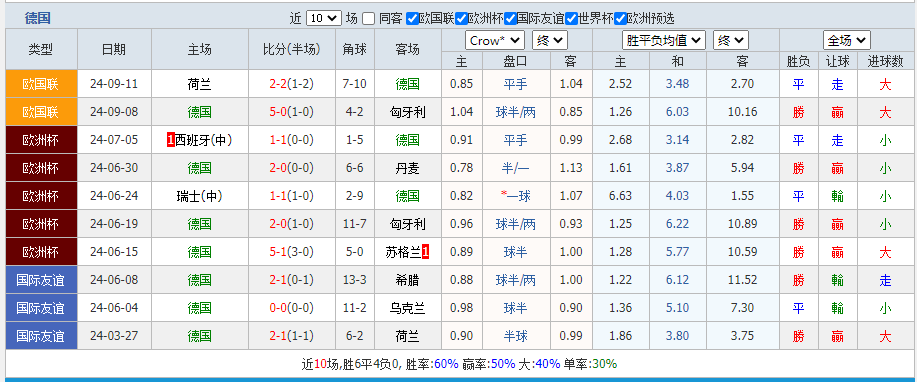Viewport: 917px width, 382px height.
Task: Click 乌克兰 away team in 24-06-04 row
Action: click(407, 308)
